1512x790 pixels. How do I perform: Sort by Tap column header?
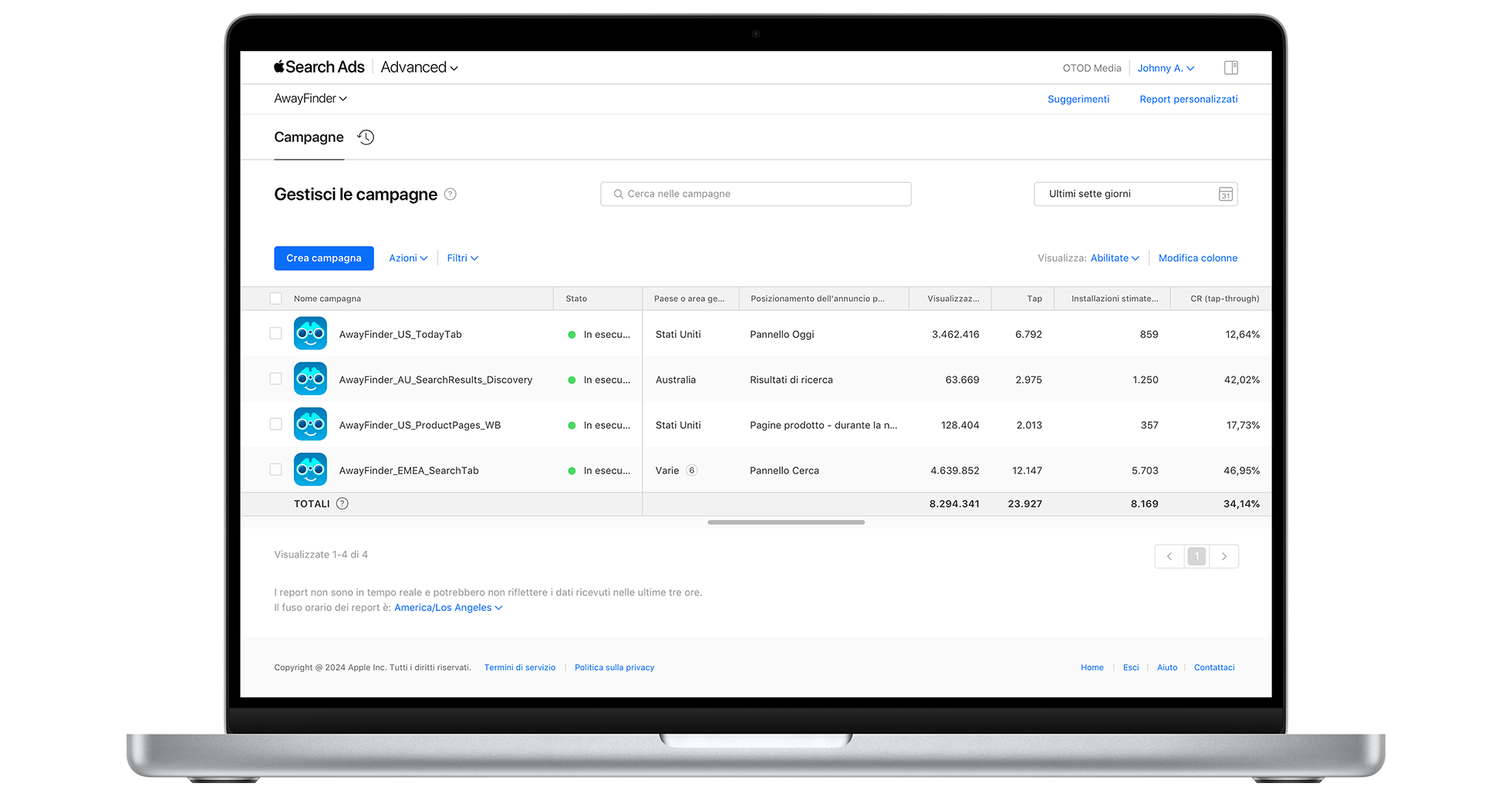[1034, 299]
